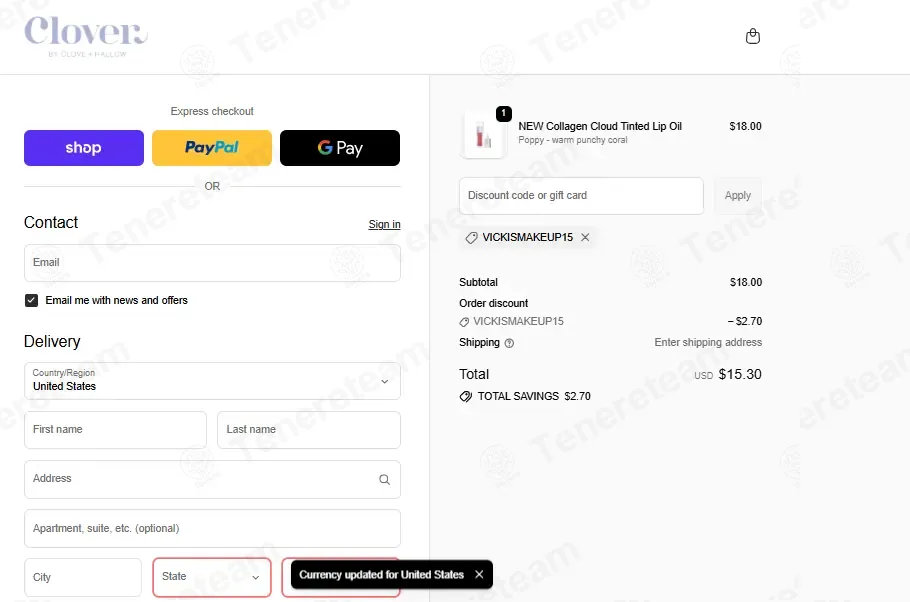Click the Clover logo
The image size is (910, 602).
pos(86,36)
